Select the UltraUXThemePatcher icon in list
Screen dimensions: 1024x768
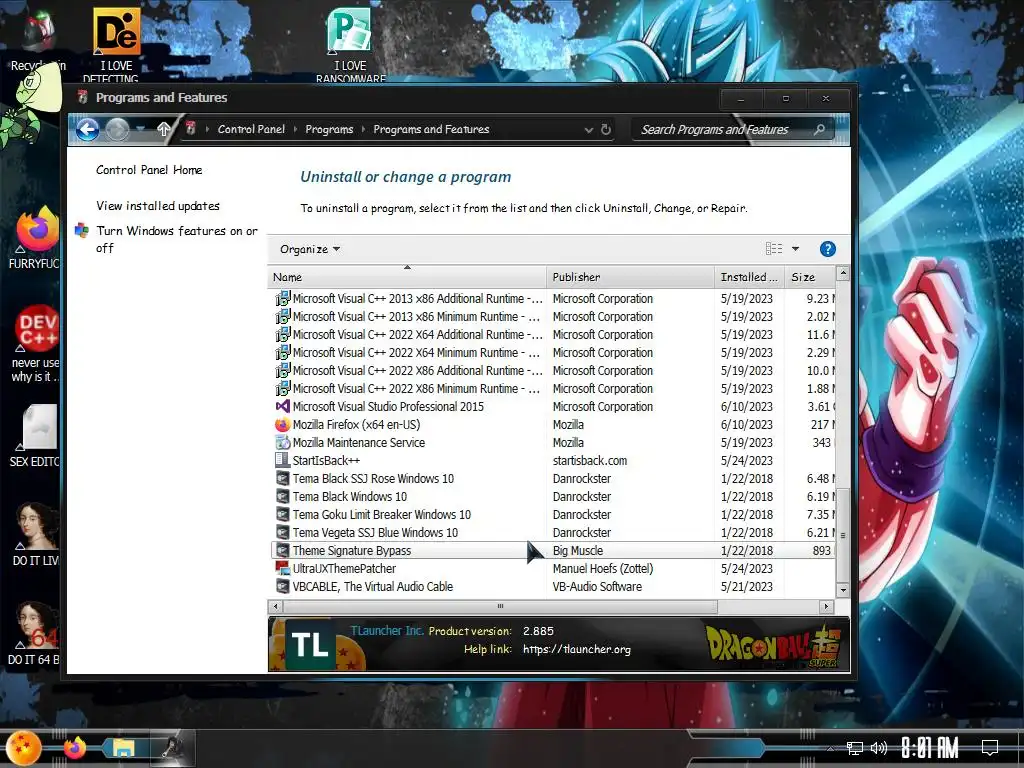tap(282, 568)
